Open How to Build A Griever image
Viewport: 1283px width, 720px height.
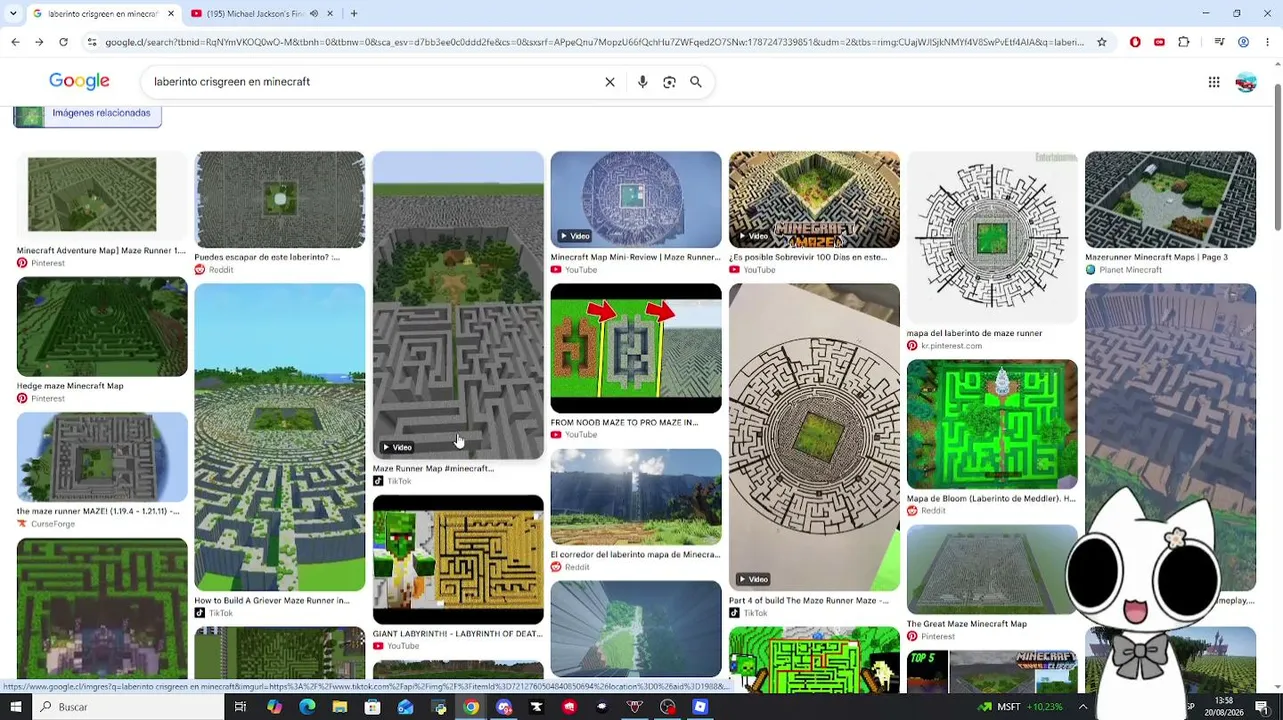pos(280,437)
